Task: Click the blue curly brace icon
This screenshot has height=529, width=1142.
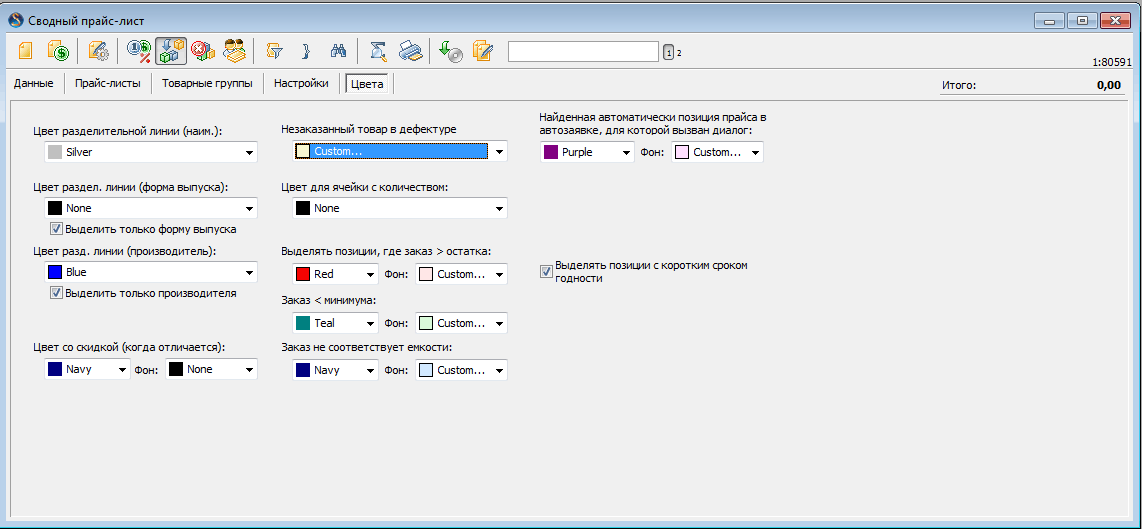Action: click(x=307, y=52)
